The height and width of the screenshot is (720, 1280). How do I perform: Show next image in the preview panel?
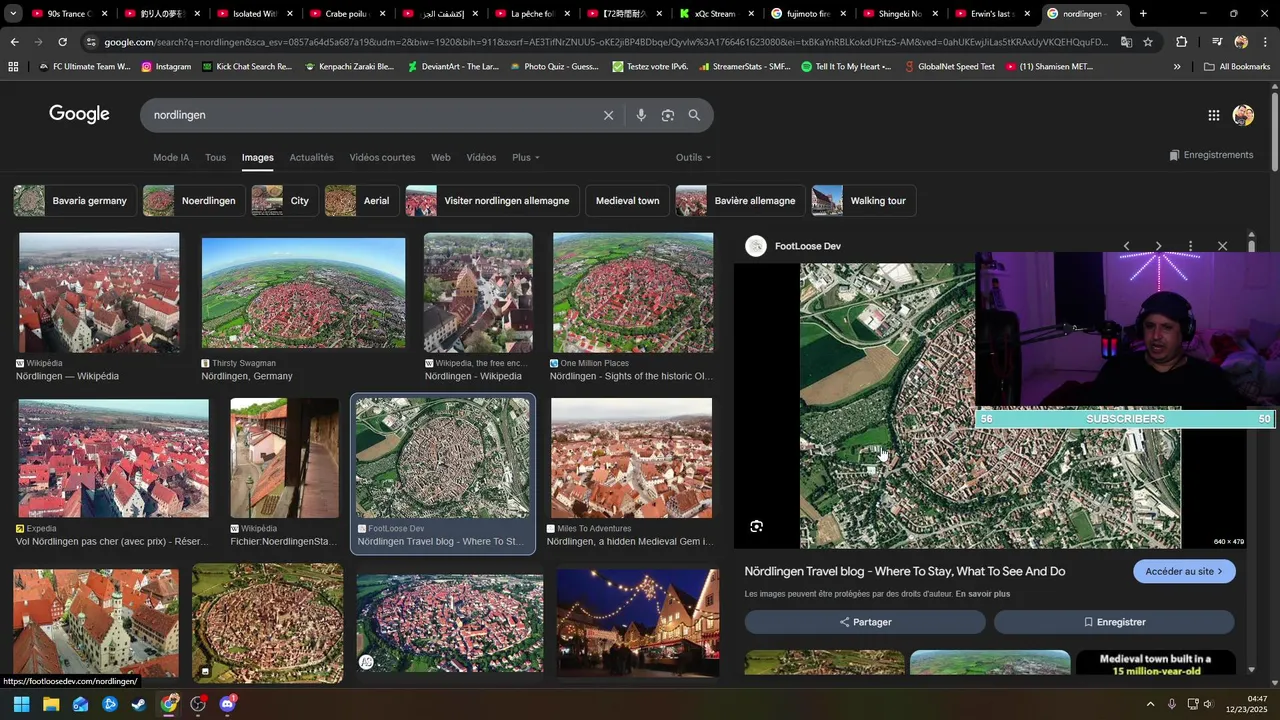point(1158,246)
